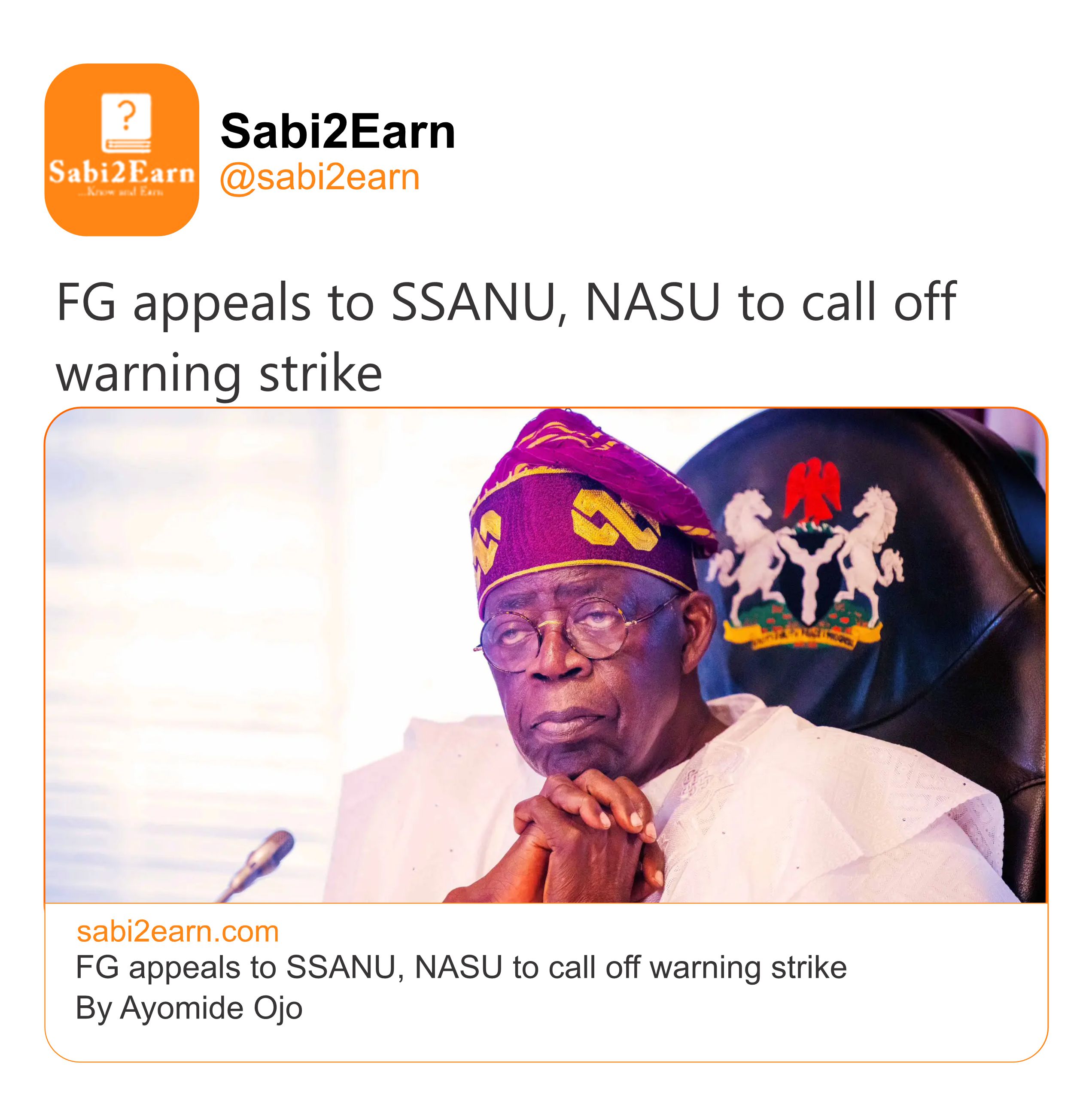1092x1101 pixels.
Task: Open the link card title about warning strike
Action: 461,968
